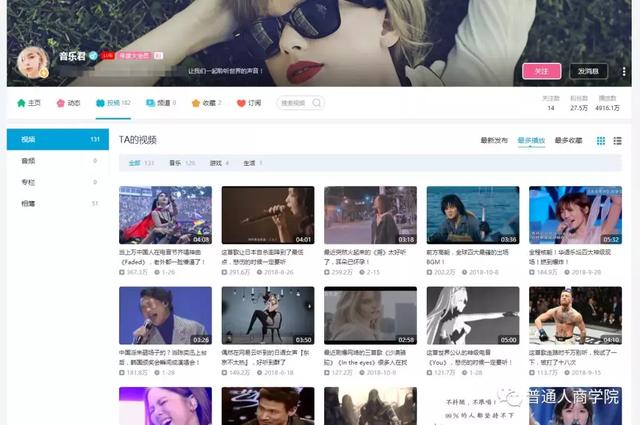The width and height of the screenshot is (640, 425).
Task: Filter videos by 音乐 category
Action: click(175, 162)
